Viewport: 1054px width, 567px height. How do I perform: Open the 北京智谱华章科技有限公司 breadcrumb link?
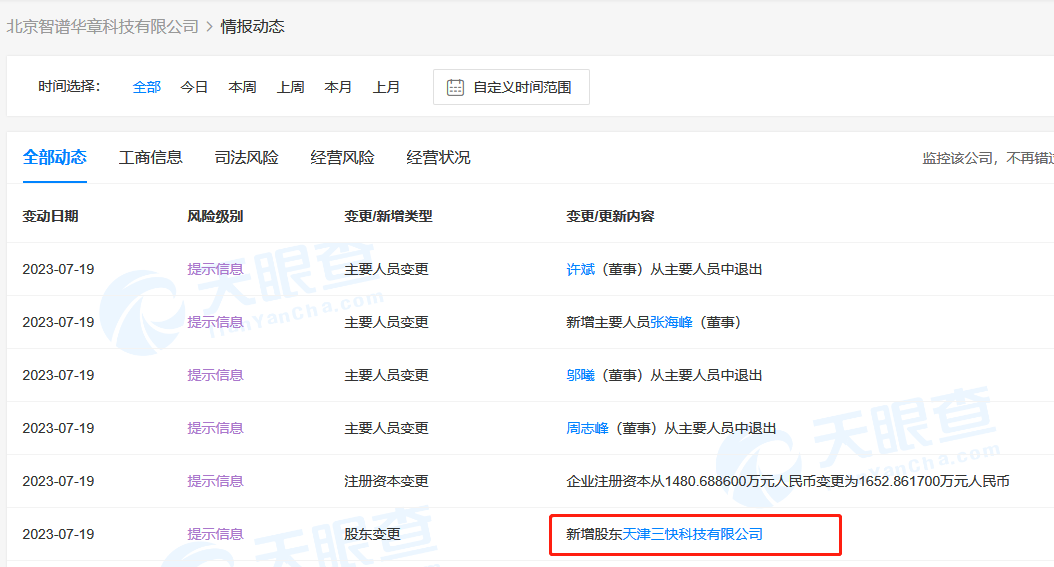click(103, 27)
